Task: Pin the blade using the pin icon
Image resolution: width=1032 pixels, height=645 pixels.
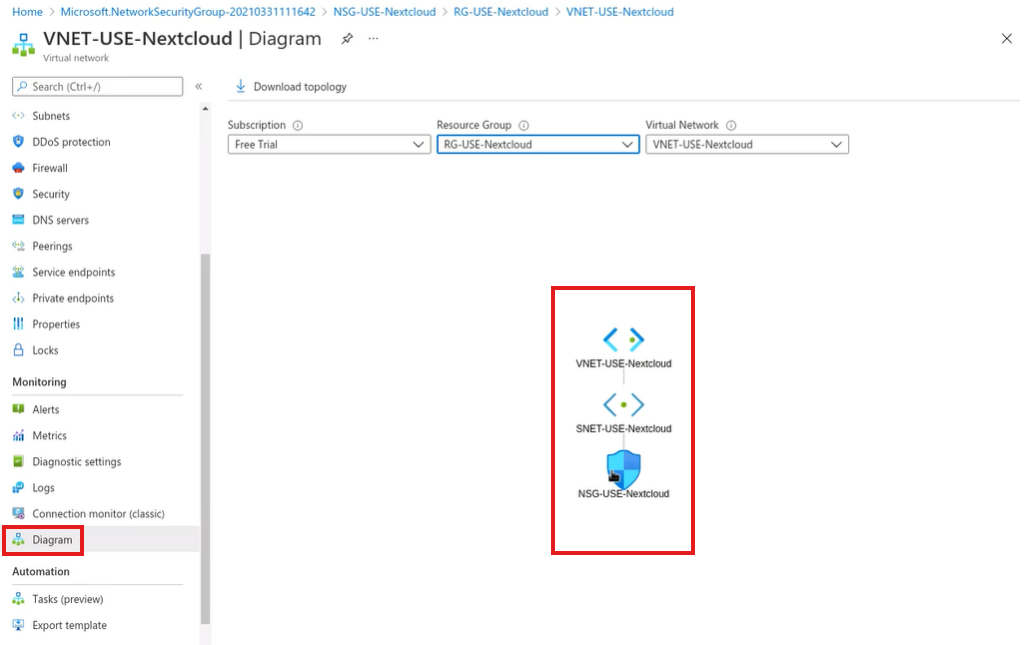Action: click(x=347, y=39)
